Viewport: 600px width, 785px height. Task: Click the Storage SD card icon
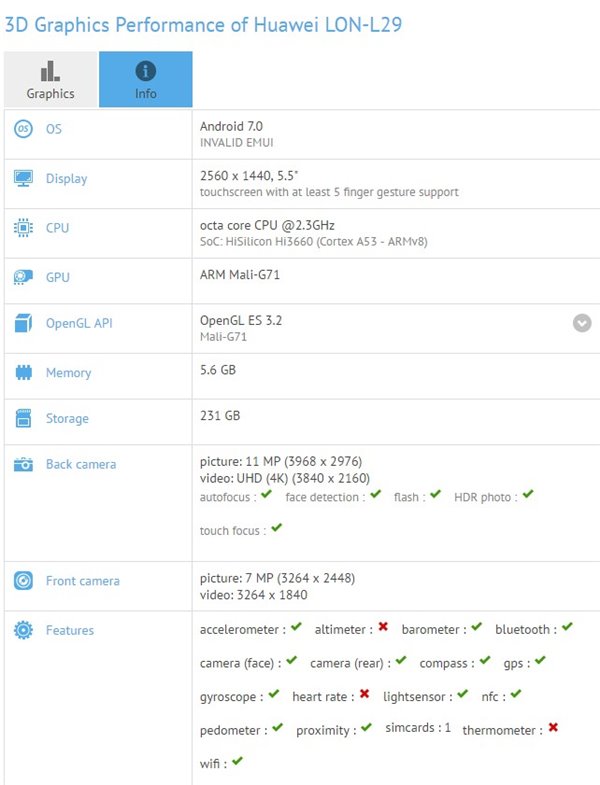[x=23, y=419]
